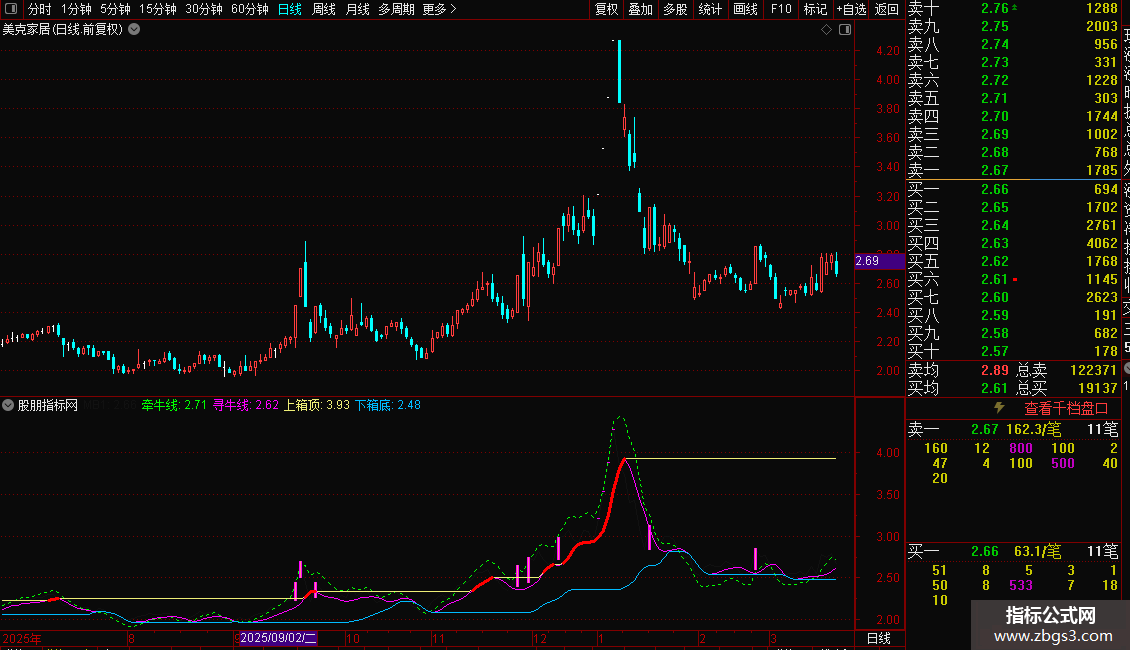Switch to the 月线 monthly tab
The width and height of the screenshot is (1130, 650).
click(357, 9)
